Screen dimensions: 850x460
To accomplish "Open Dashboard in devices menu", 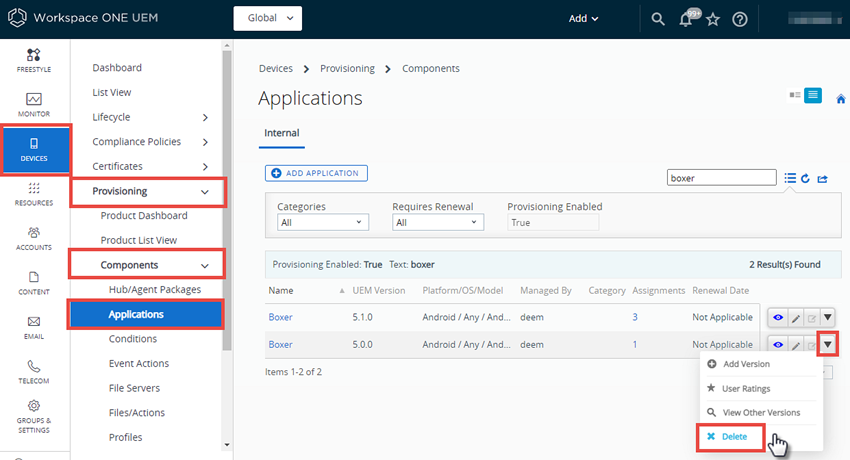I will [117, 68].
